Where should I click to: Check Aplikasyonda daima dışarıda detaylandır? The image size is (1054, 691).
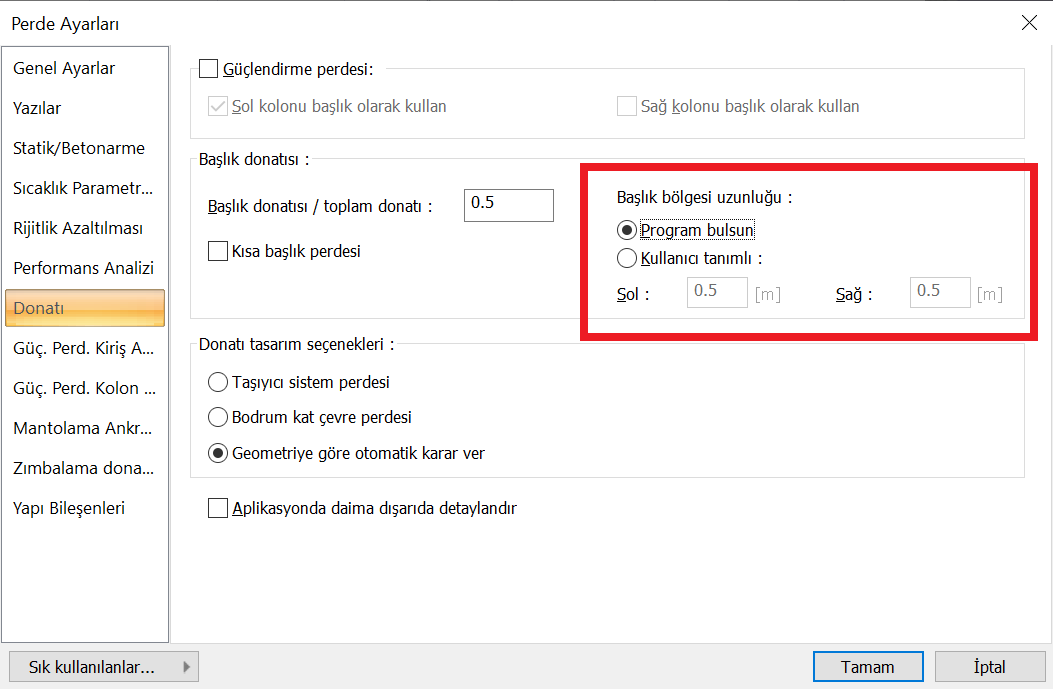(218, 508)
